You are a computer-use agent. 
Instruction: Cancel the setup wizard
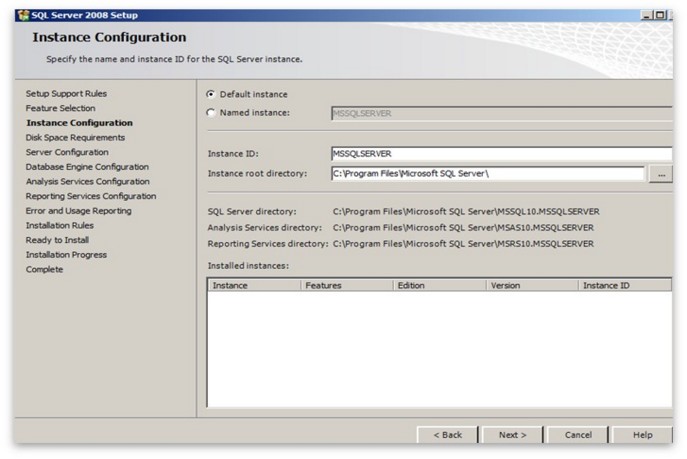coord(578,434)
